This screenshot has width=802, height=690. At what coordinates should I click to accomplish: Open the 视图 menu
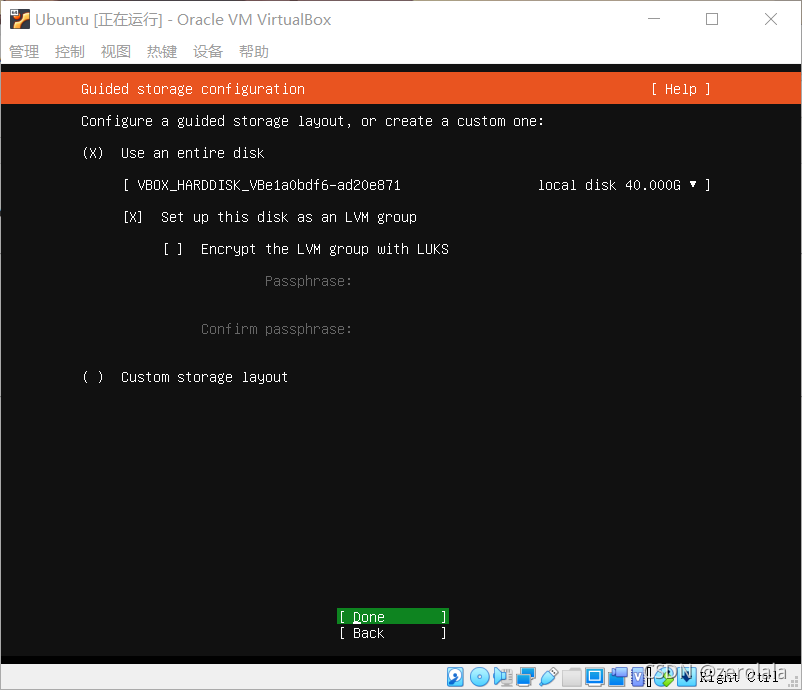click(116, 52)
